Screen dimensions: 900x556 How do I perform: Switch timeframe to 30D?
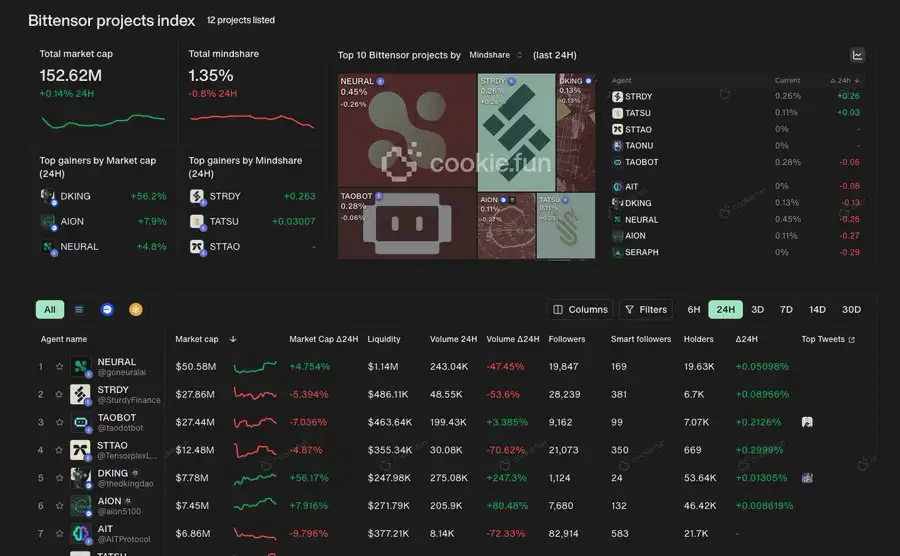(851, 309)
